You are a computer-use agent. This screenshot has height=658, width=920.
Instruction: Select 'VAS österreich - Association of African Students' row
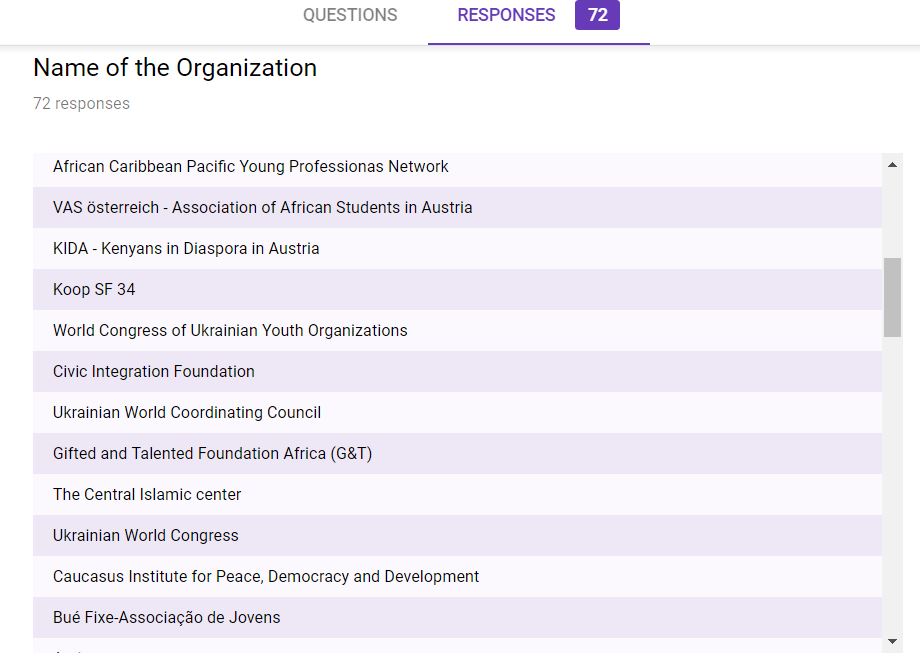pyautogui.click(x=457, y=207)
